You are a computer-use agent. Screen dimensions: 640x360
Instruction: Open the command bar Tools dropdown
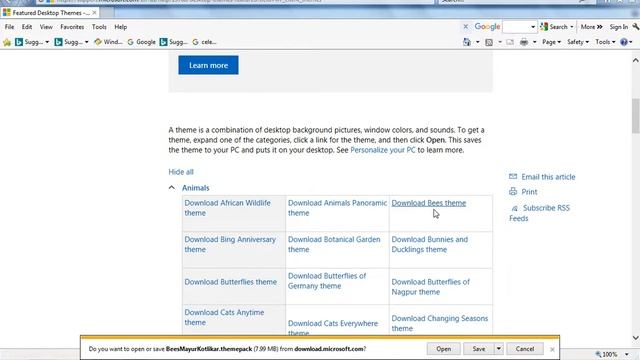(x=605, y=42)
